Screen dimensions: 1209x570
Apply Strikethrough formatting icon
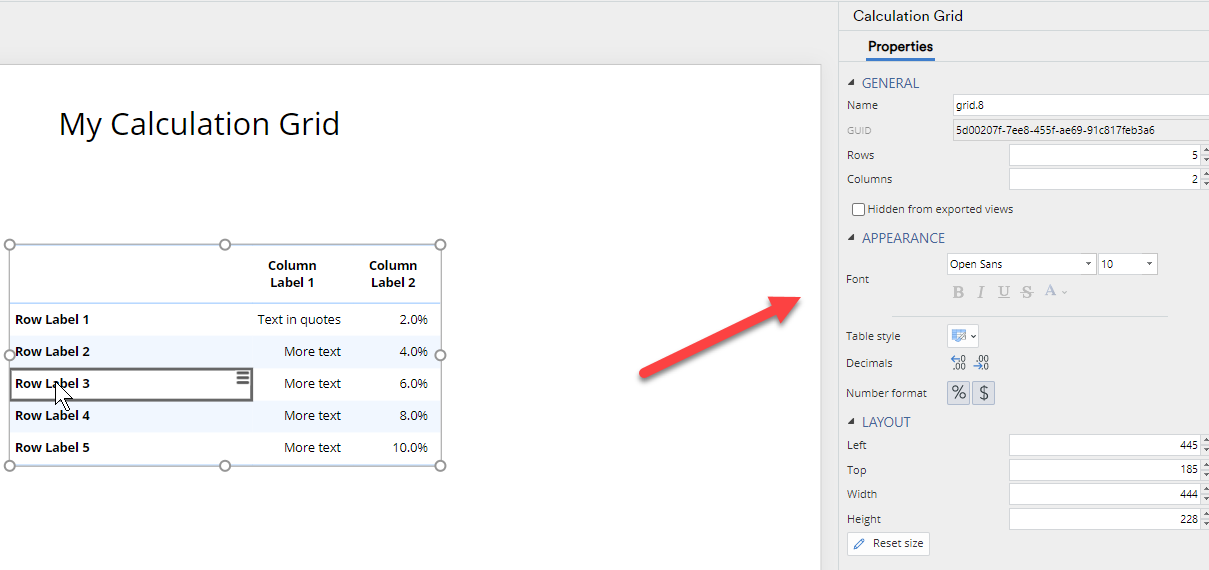pos(1026,292)
